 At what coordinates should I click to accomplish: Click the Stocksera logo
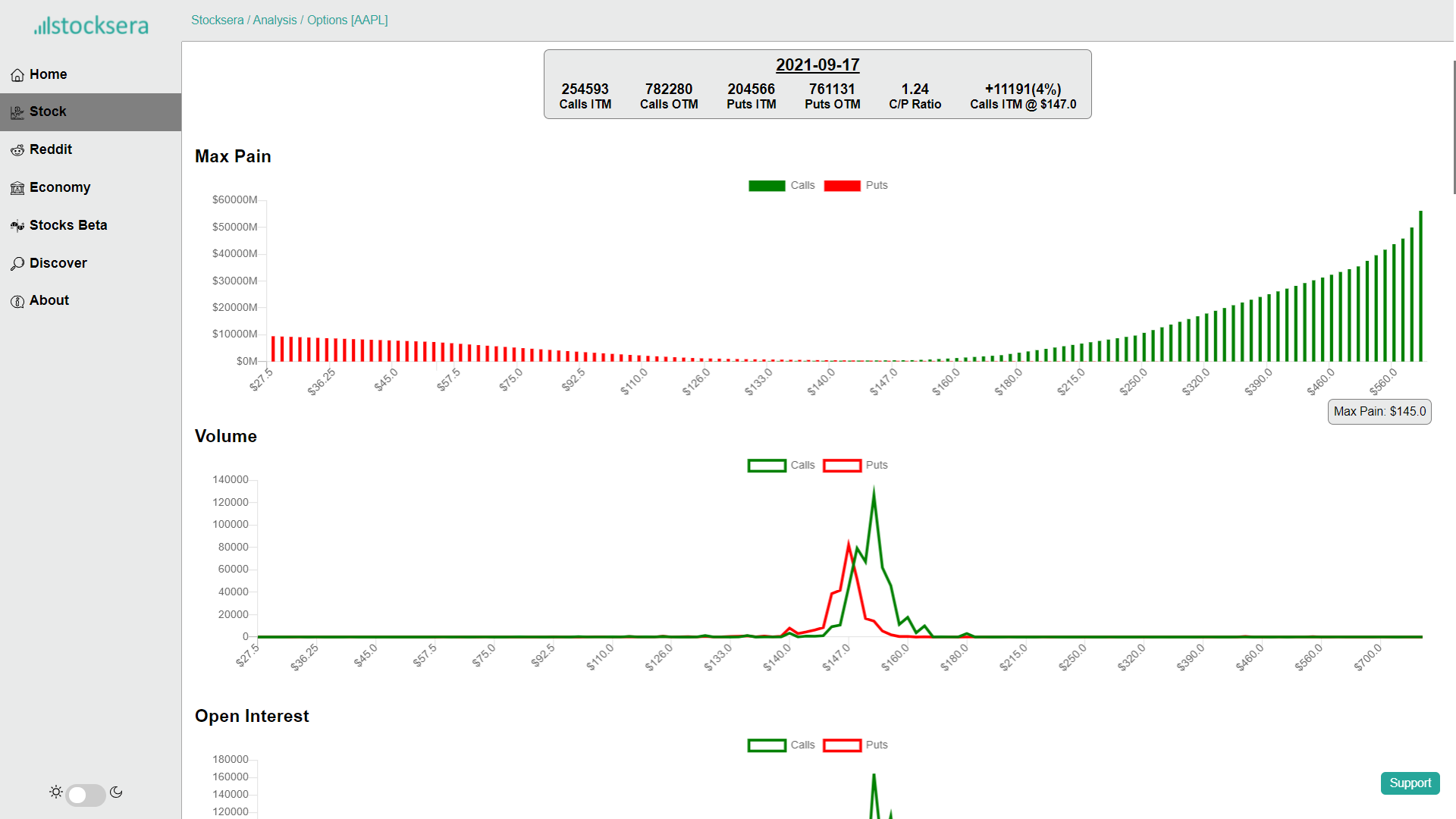point(91,26)
